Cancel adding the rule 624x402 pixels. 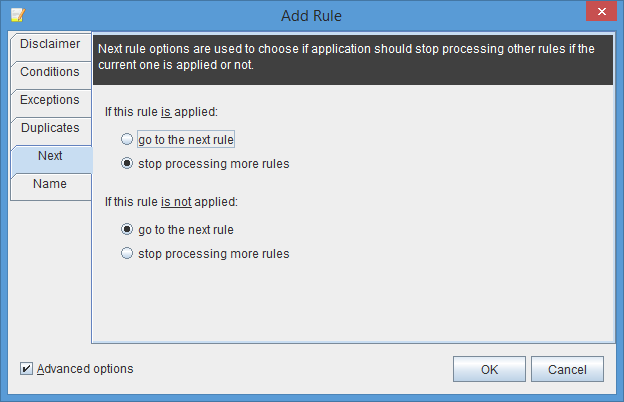point(567,369)
